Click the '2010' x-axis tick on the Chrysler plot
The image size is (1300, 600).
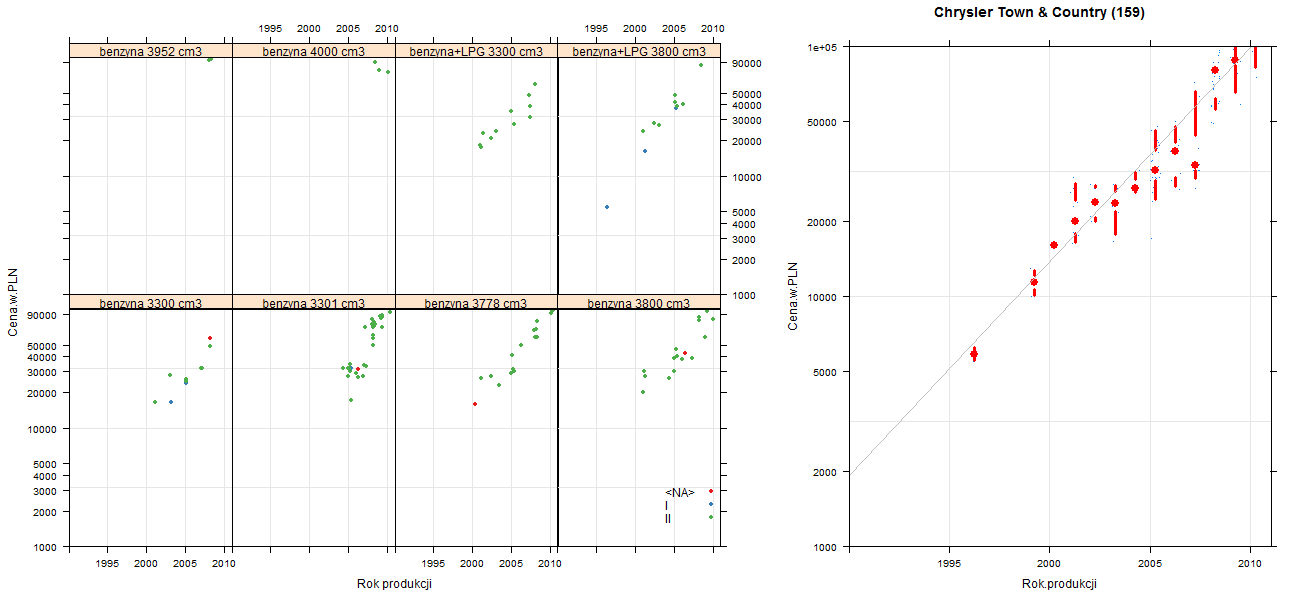coord(1250,564)
